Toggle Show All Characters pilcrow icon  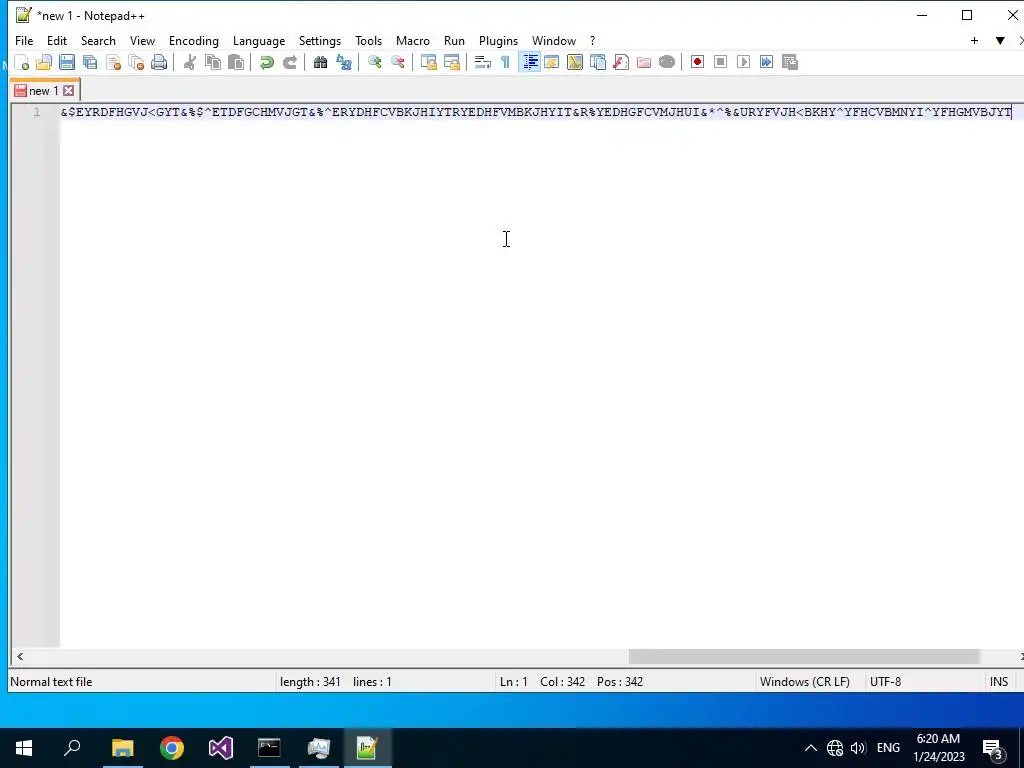click(x=505, y=62)
